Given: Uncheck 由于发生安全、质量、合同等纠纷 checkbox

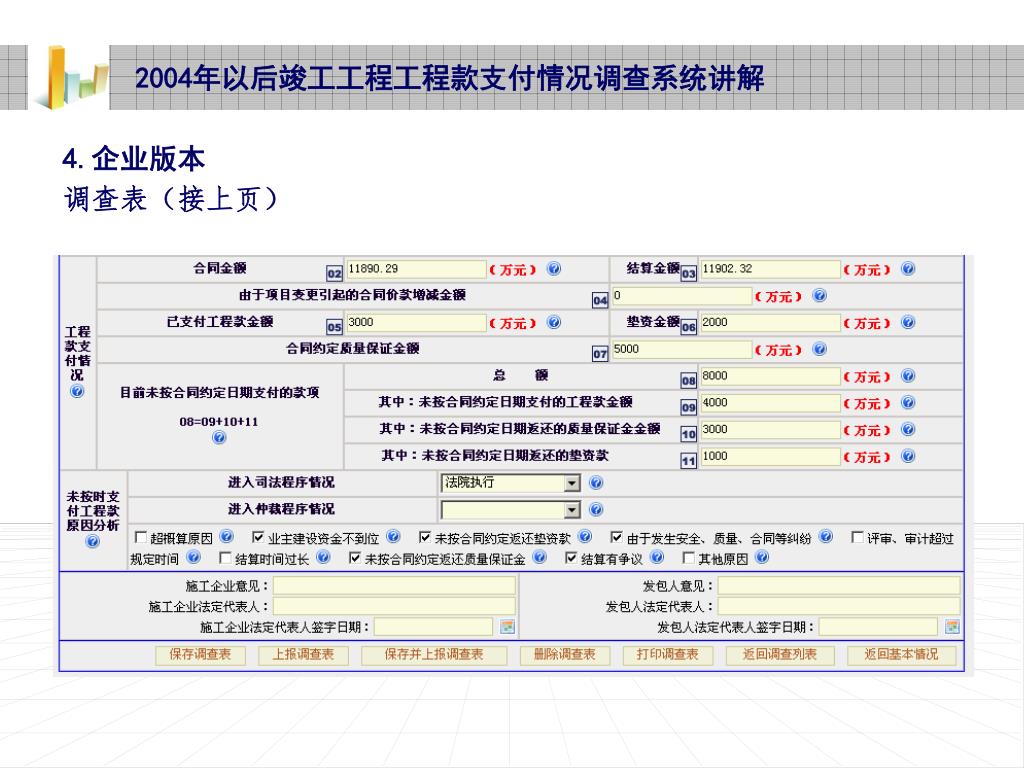Looking at the screenshot, I should point(616,537).
